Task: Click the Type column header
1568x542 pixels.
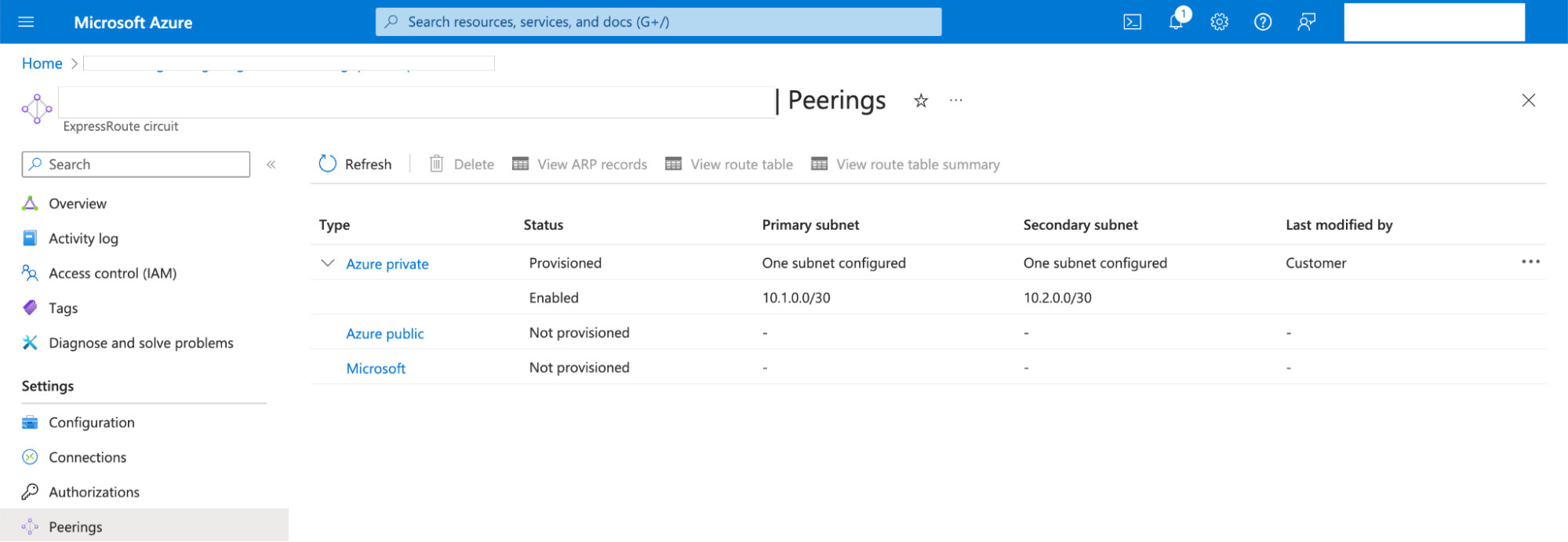Action: pos(335,225)
